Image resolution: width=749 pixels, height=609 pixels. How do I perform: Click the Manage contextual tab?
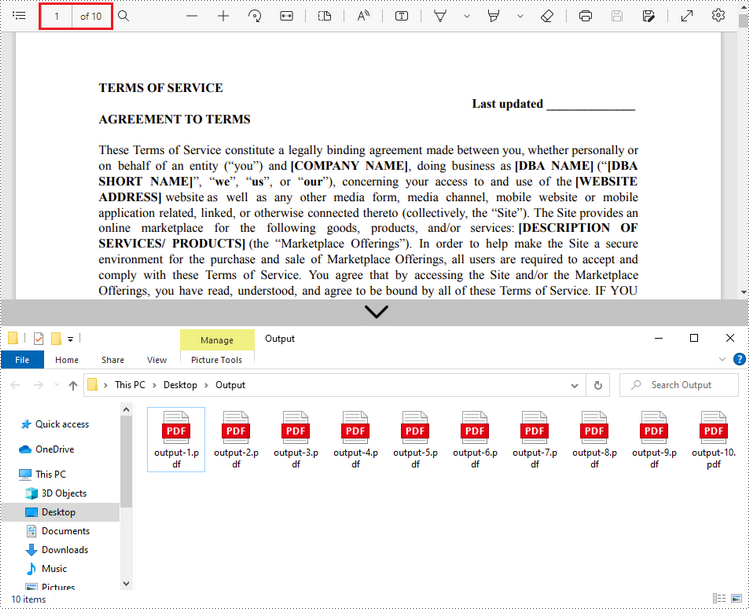pyautogui.click(x=217, y=340)
